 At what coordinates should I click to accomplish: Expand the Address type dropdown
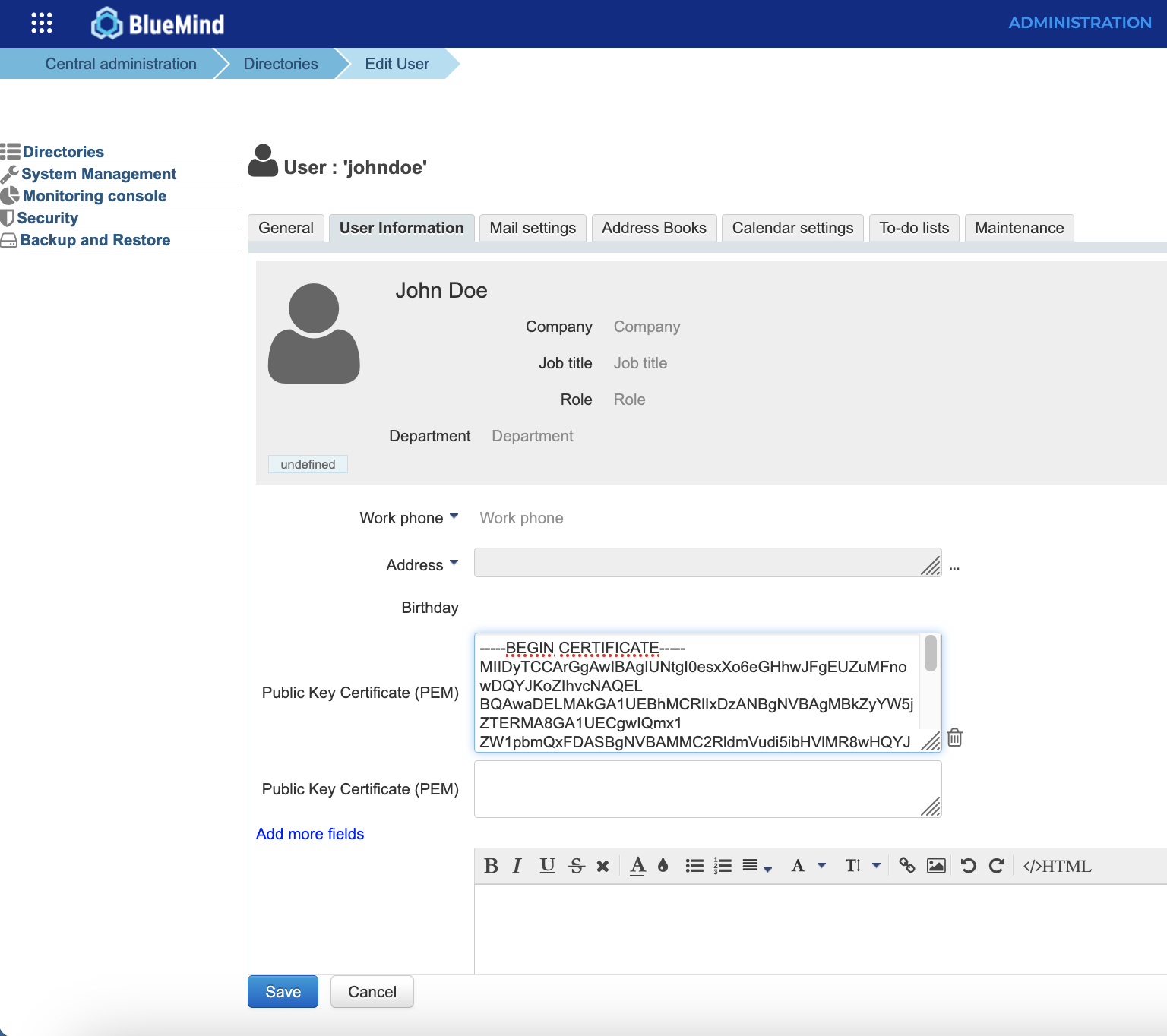click(x=454, y=564)
